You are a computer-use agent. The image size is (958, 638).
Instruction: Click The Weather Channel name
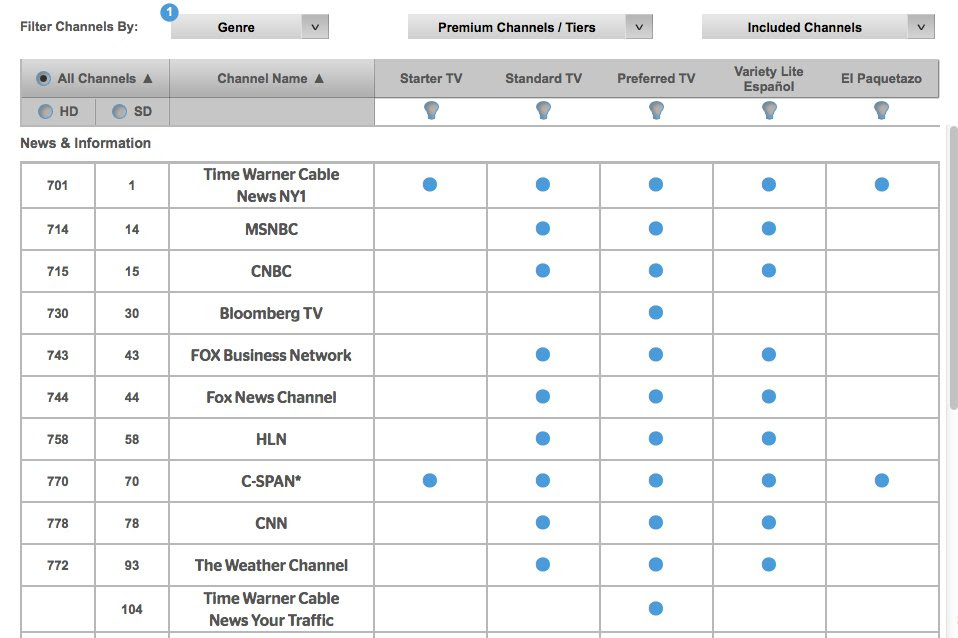click(271, 565)
